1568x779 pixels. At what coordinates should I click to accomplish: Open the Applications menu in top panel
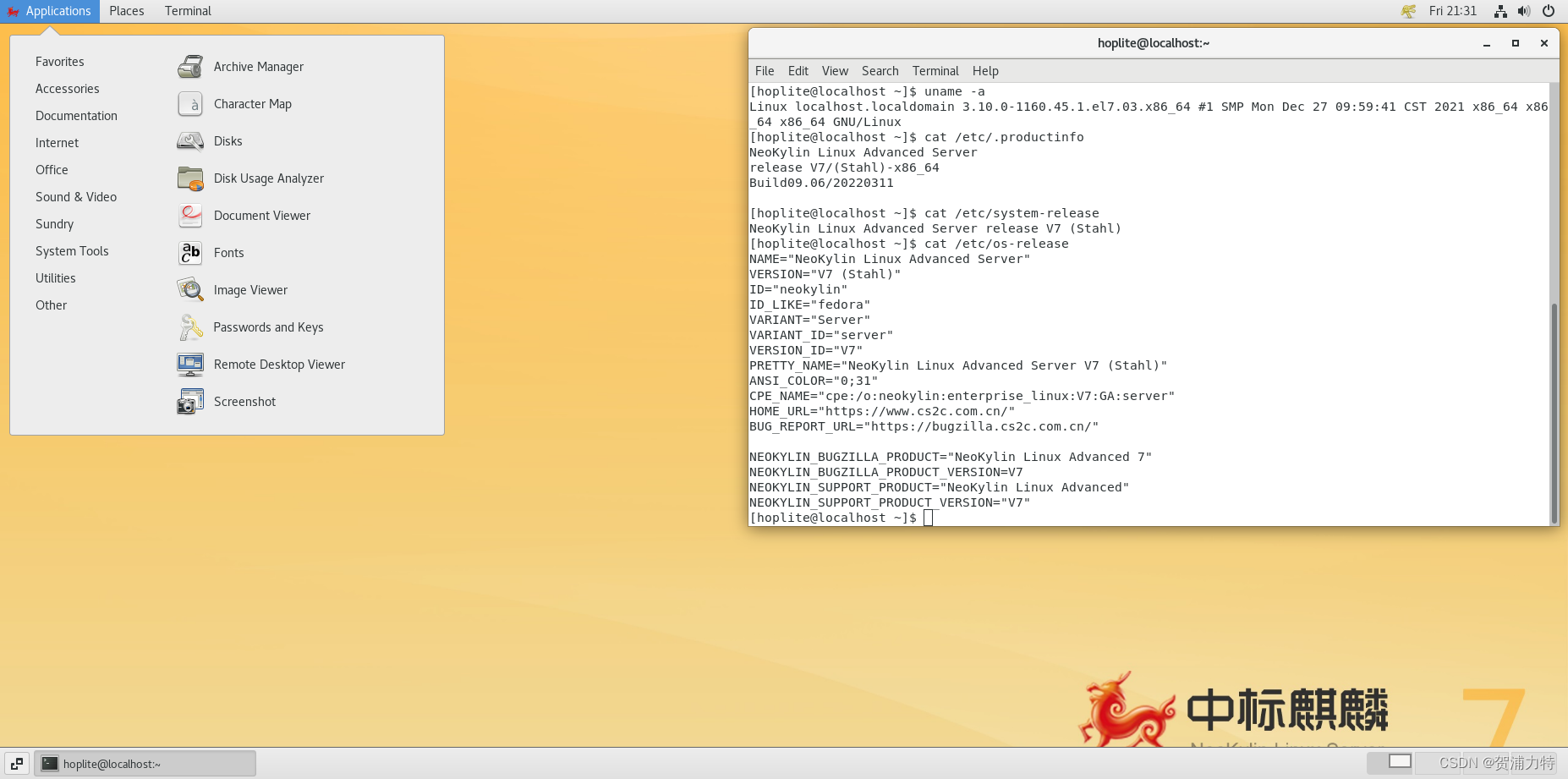pos(50,11)
